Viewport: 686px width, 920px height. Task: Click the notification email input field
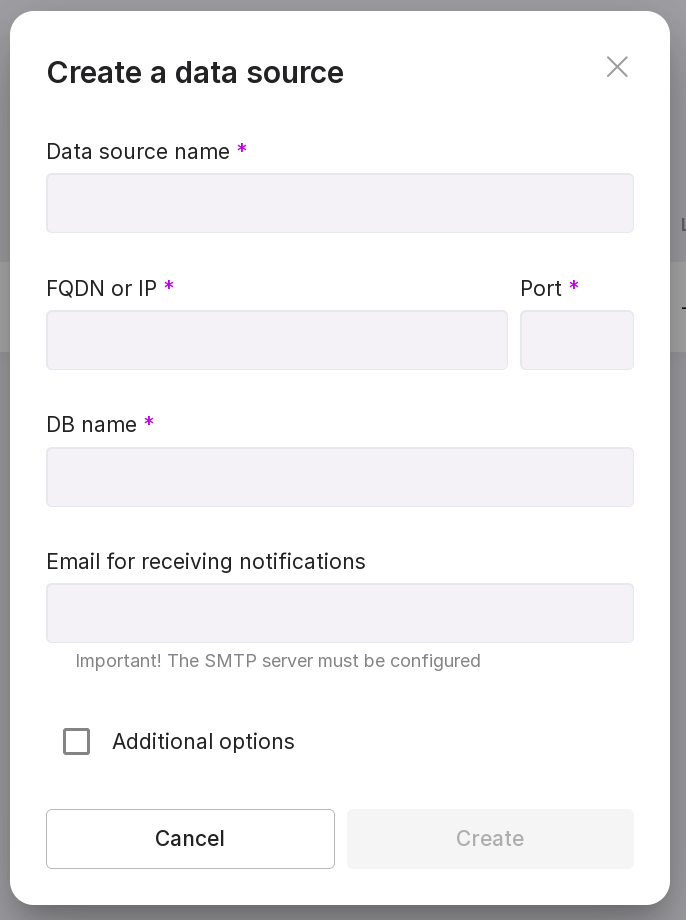340,613
